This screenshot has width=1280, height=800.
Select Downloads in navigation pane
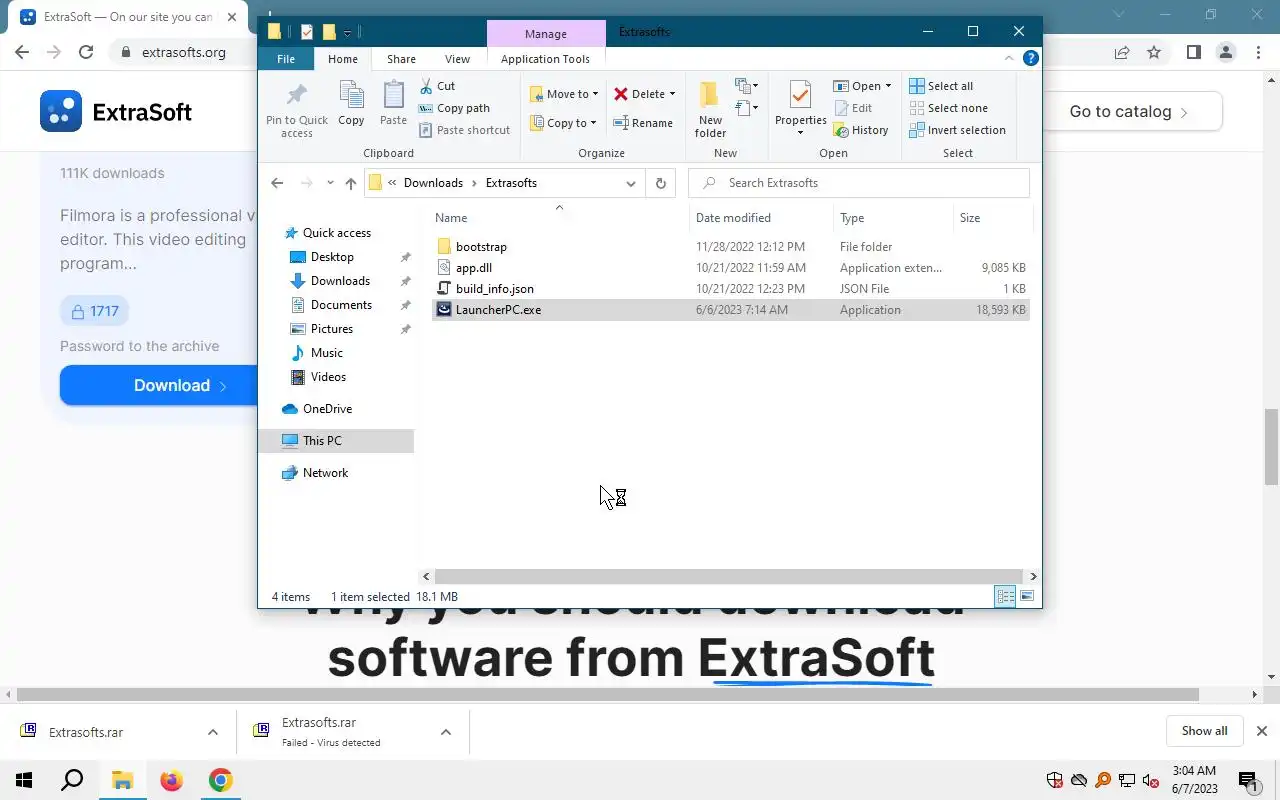click(x=340, y=281)
